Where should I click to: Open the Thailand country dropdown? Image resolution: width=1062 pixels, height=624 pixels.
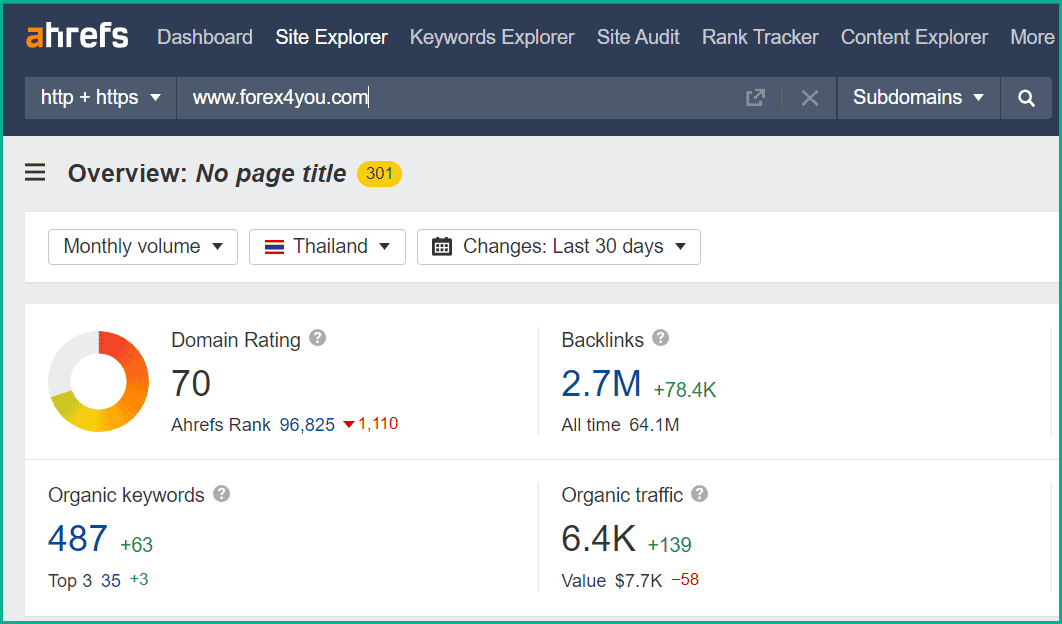pyautogui.click(x=327, y=246)
